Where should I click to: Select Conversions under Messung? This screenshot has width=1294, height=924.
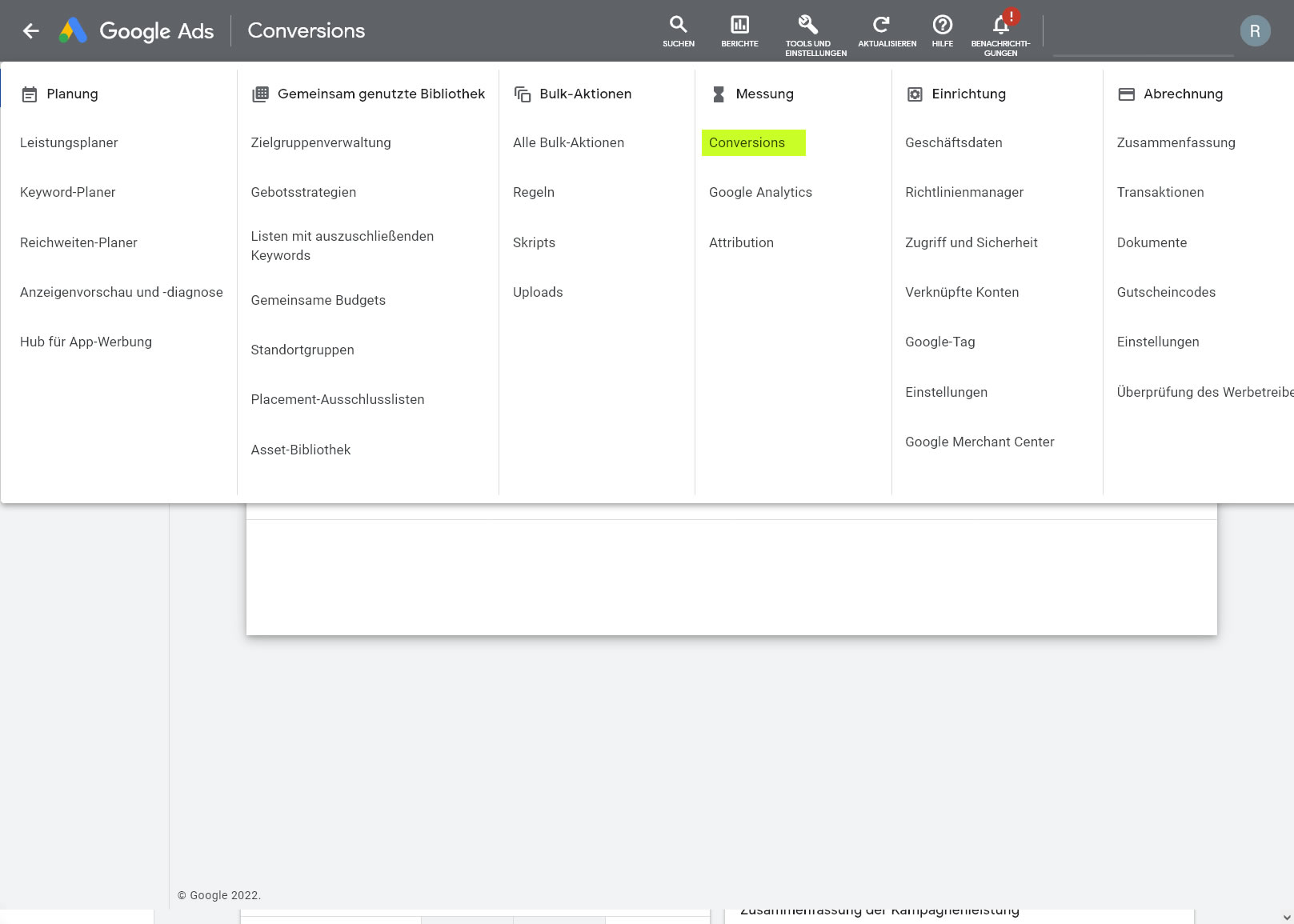747,142
